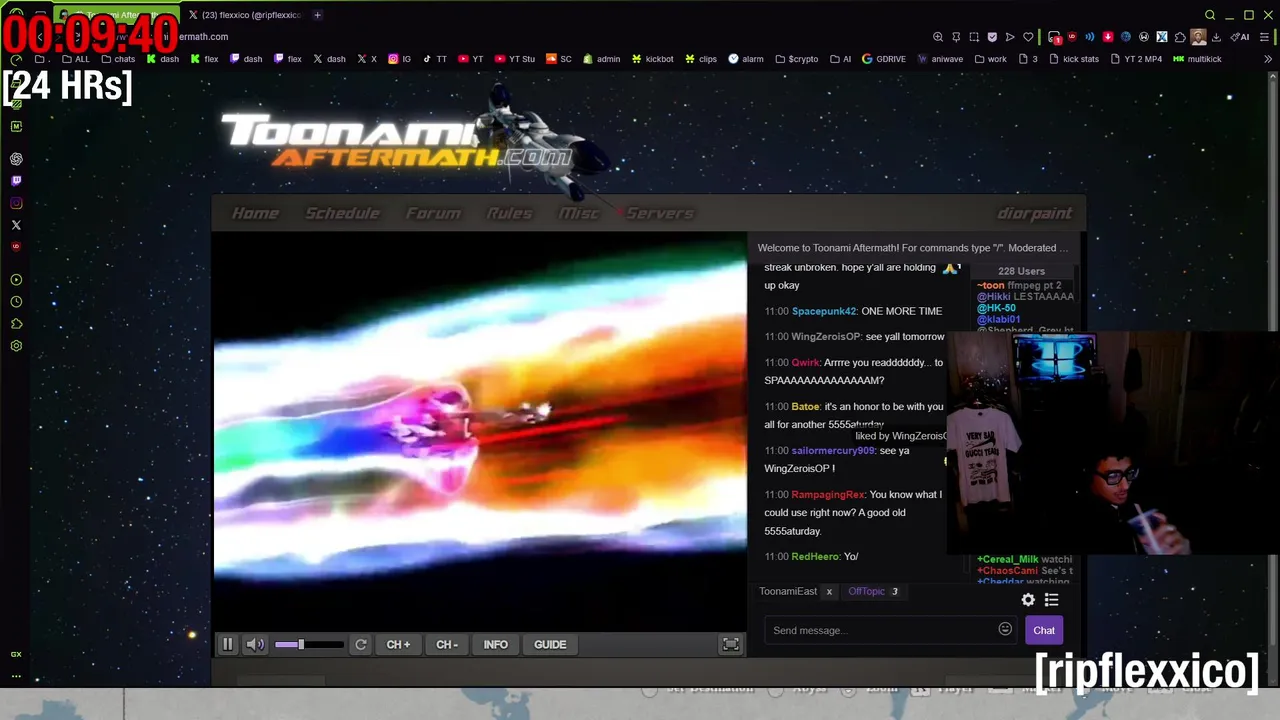Open Spacepunk42's username in chat
1280x720 pixels.
[824, 311]
